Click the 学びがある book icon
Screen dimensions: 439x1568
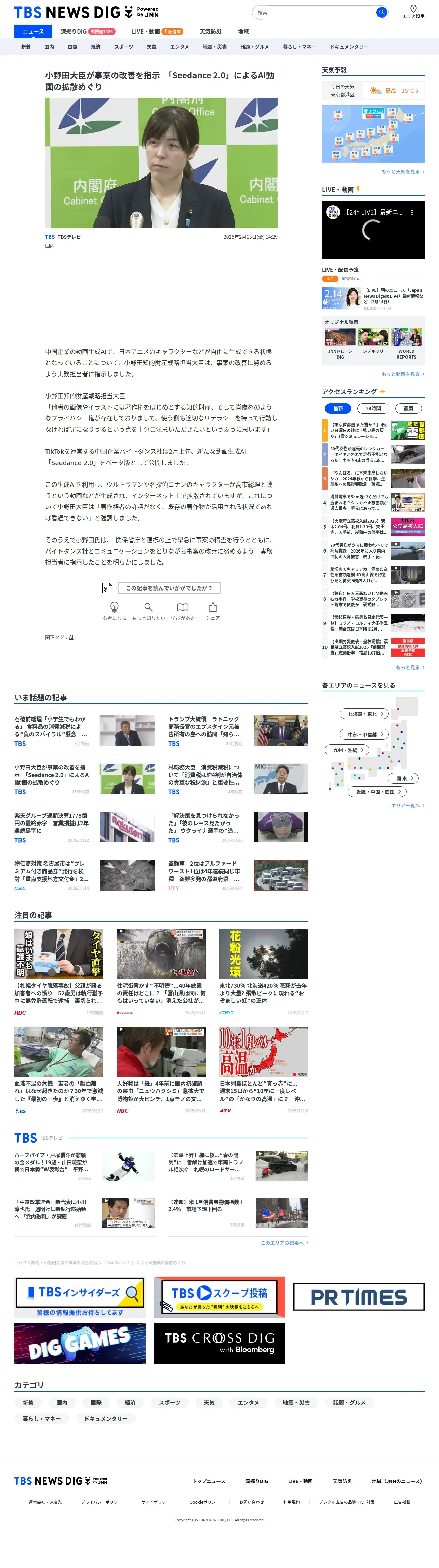pyautogui.click(x=183, y=607)
